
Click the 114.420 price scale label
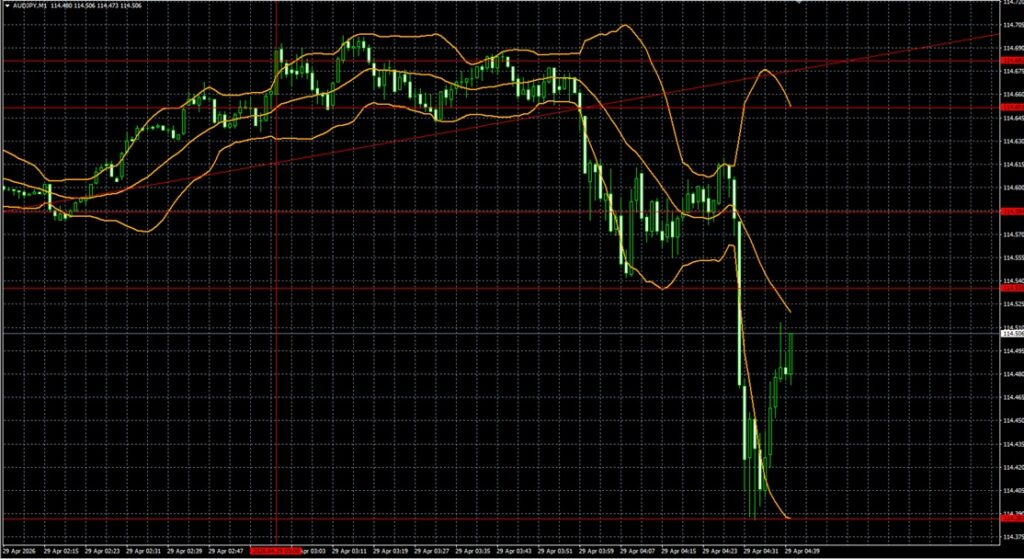[1012, 468]
